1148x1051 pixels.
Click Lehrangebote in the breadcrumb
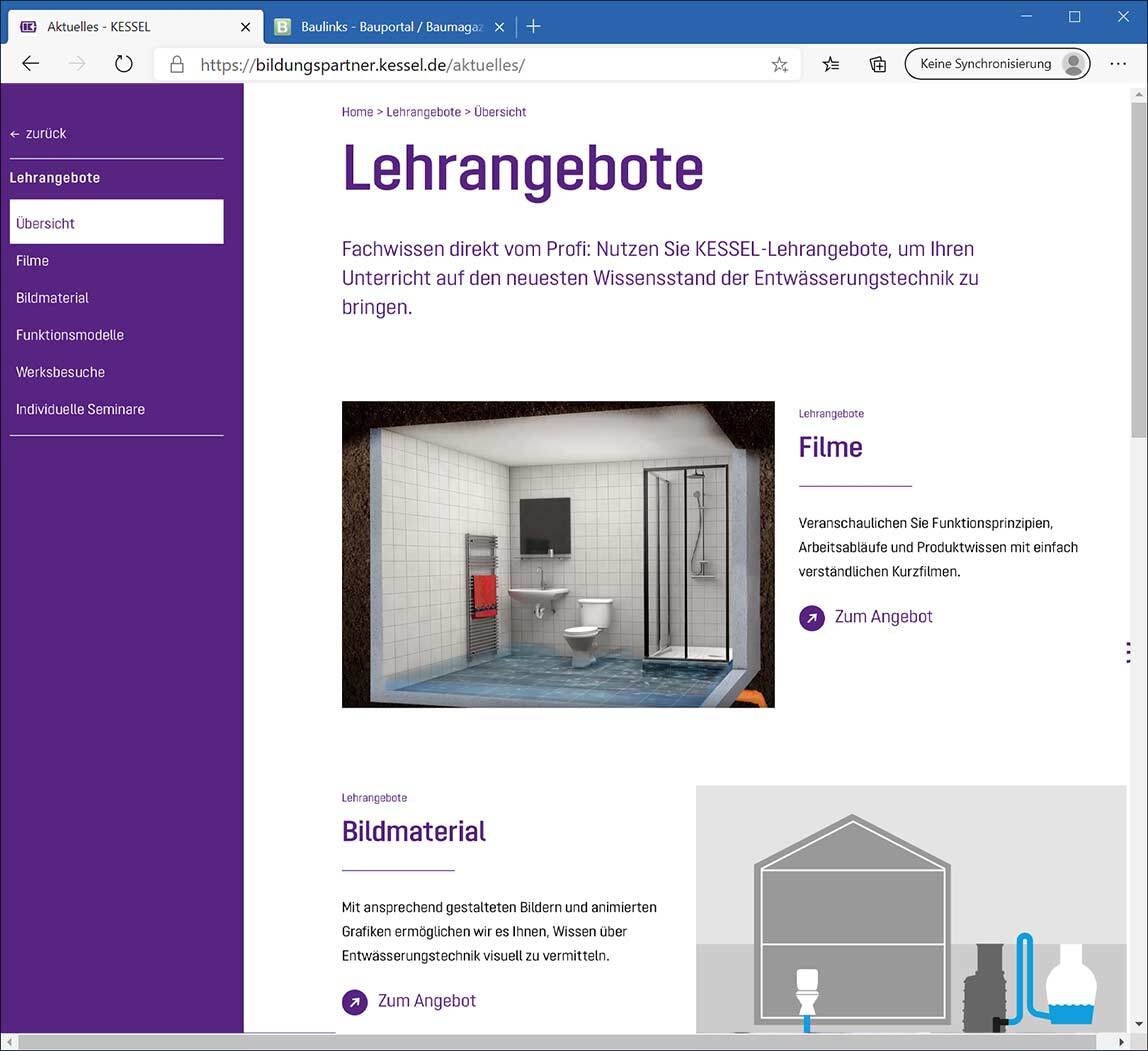[x=423, y=112]
